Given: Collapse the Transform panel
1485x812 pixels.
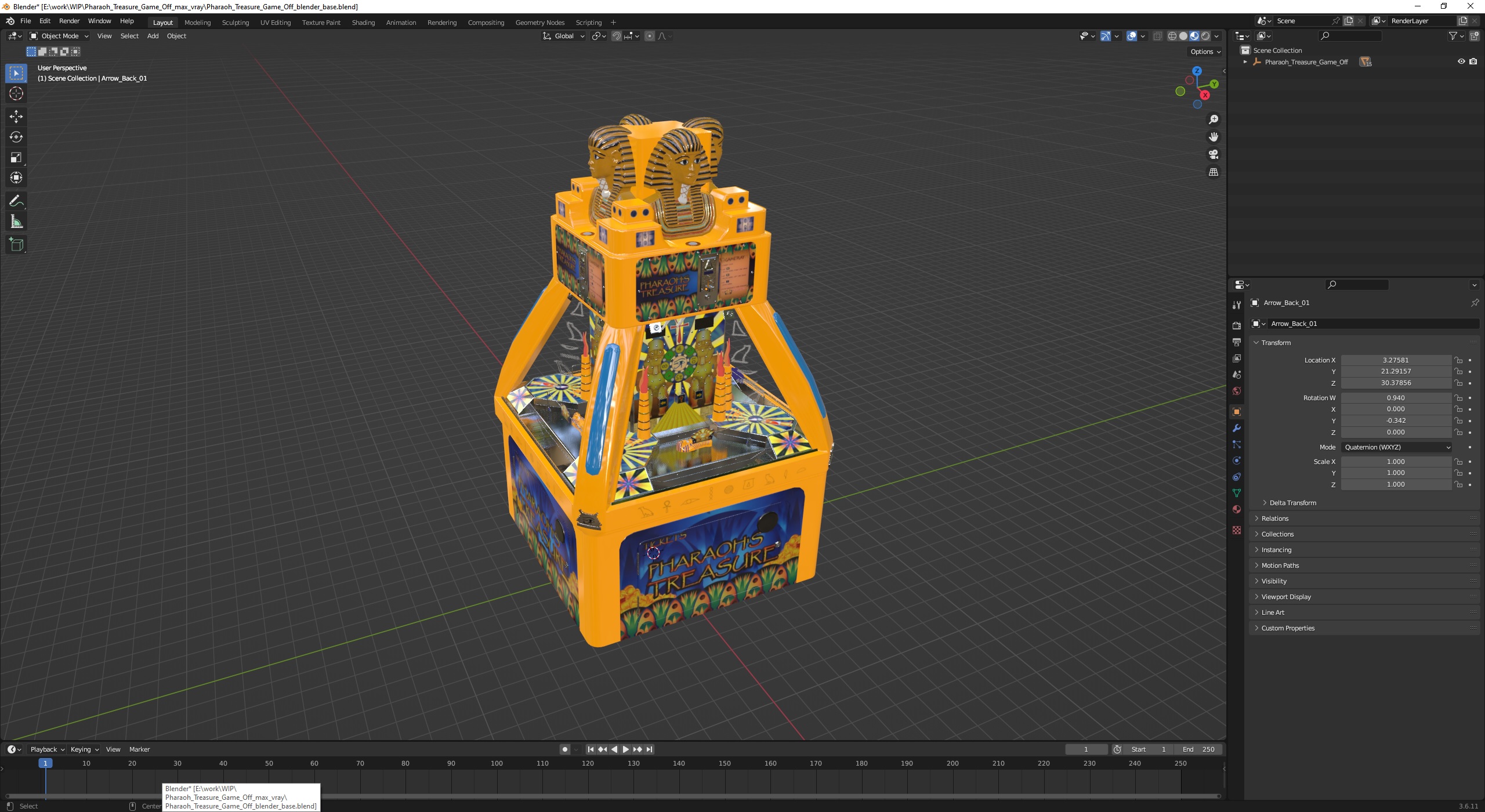Looking at the screenshot, I should point(1275,343).
